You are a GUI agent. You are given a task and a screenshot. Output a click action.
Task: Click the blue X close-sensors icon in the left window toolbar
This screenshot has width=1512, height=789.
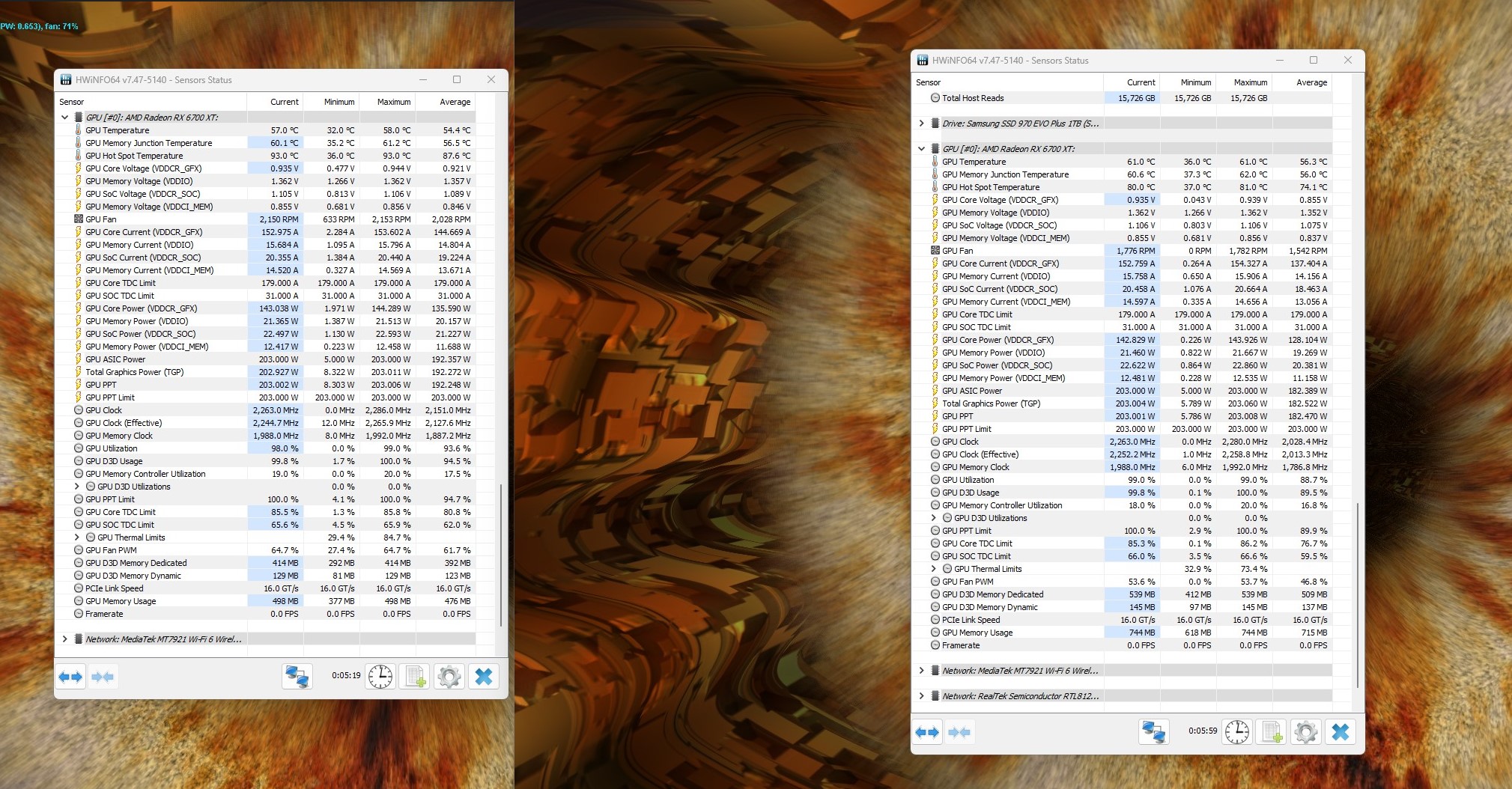[x=484, y=677]
